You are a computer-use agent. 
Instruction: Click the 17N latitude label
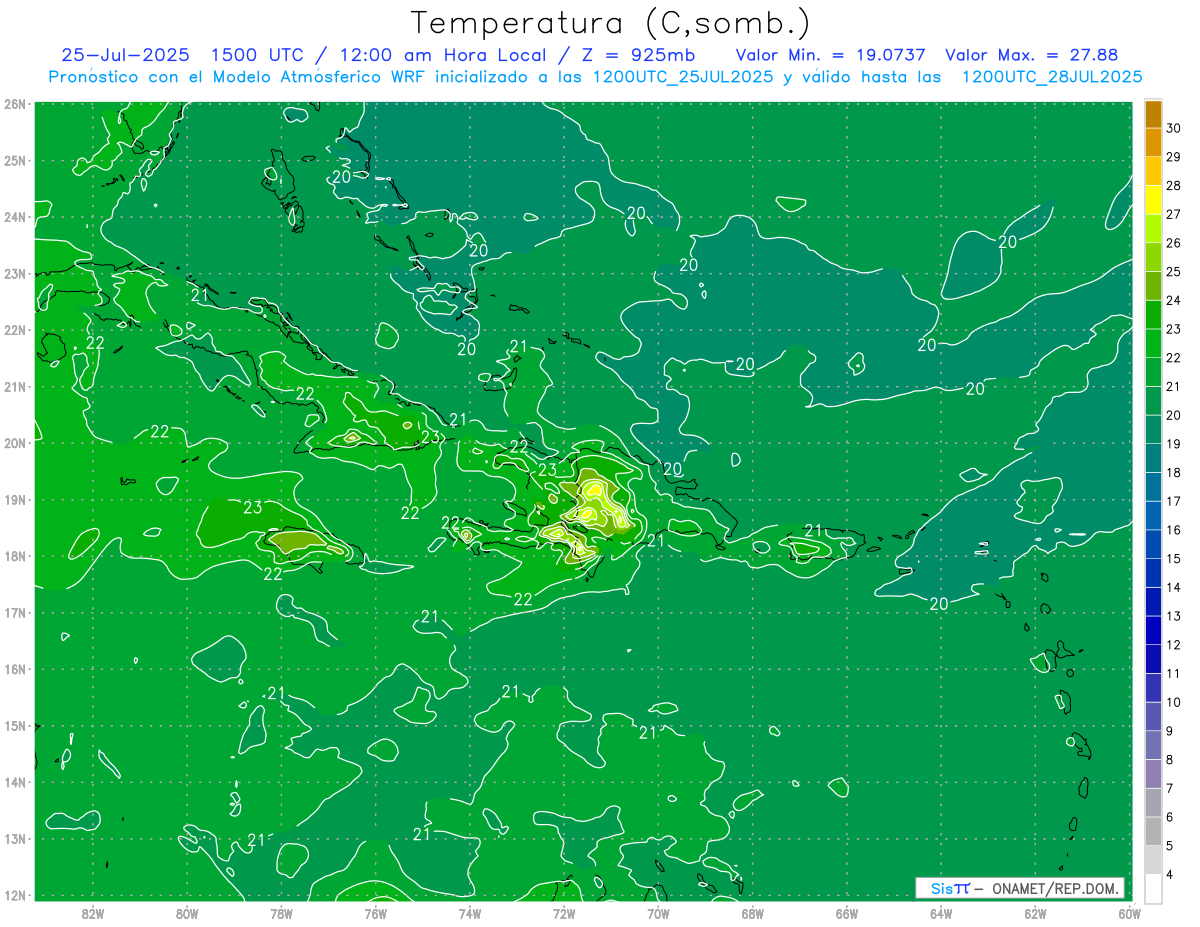[x=15, y=612]
